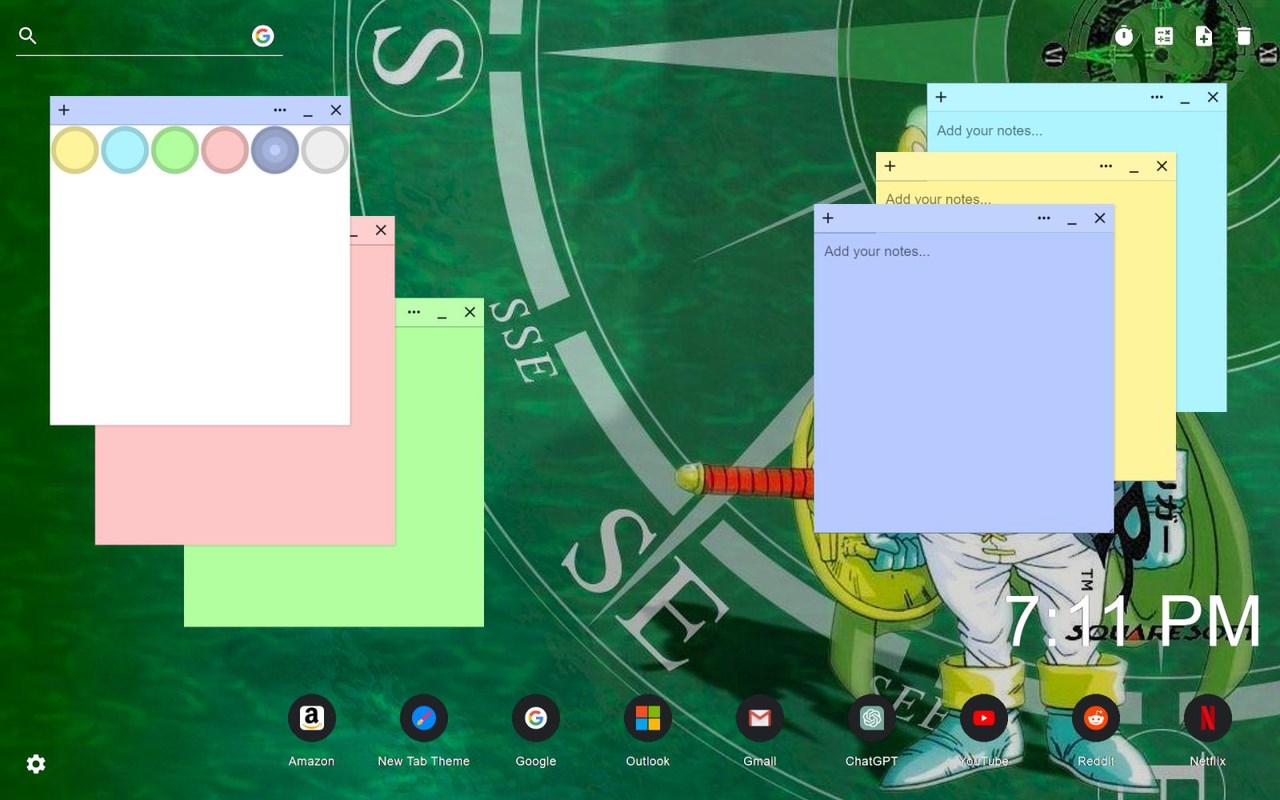
Task: Close the purple note
Action: click(x=1100, y=218)
